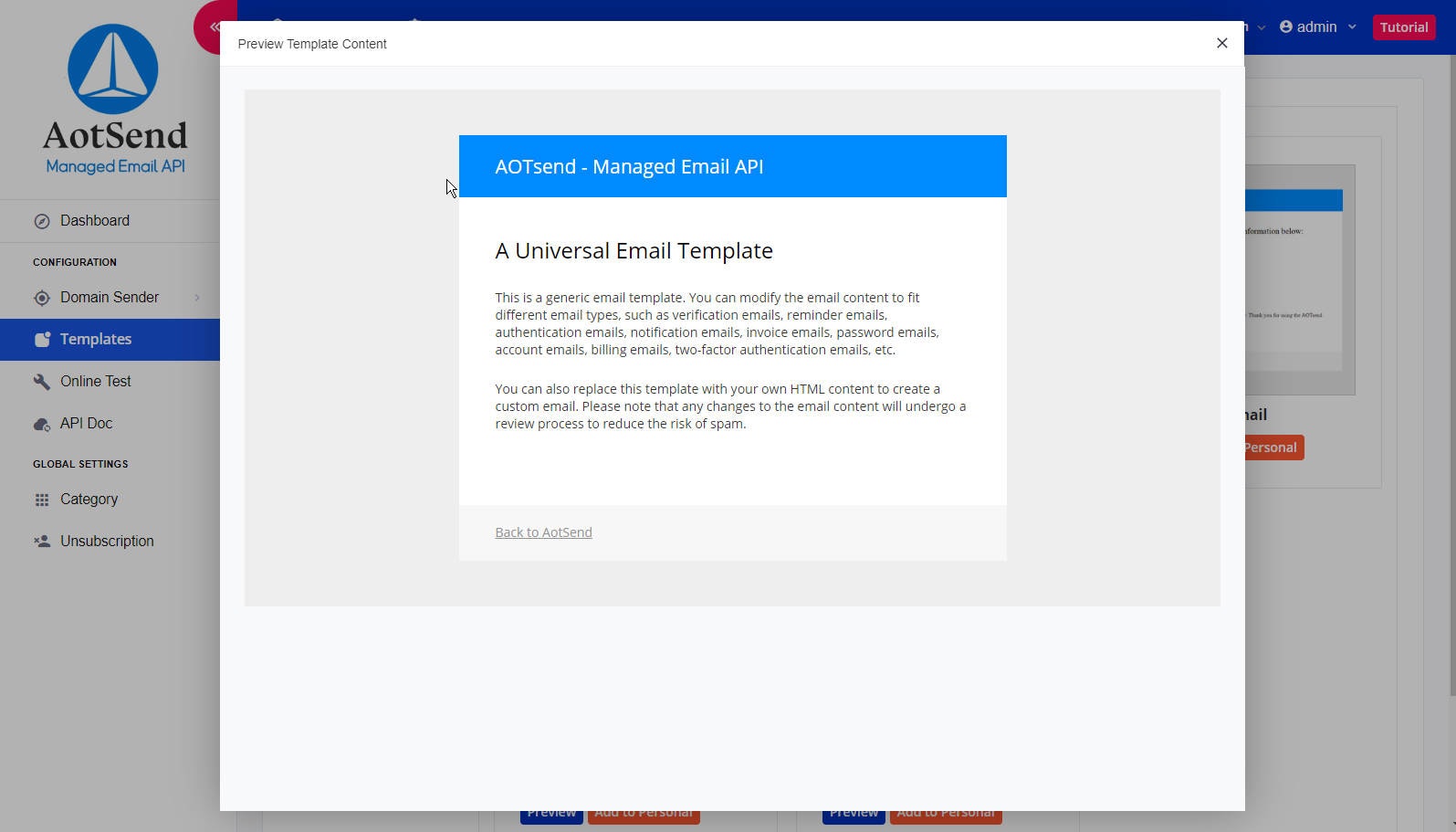Click the admin username text
The height and width of the screenshot is (832, 1456).
tap(1316, 27)
